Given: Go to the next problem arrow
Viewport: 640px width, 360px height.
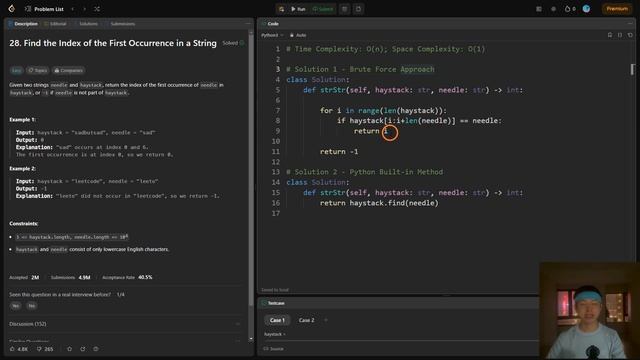Looking at the screenshot, I should (84, 9).
